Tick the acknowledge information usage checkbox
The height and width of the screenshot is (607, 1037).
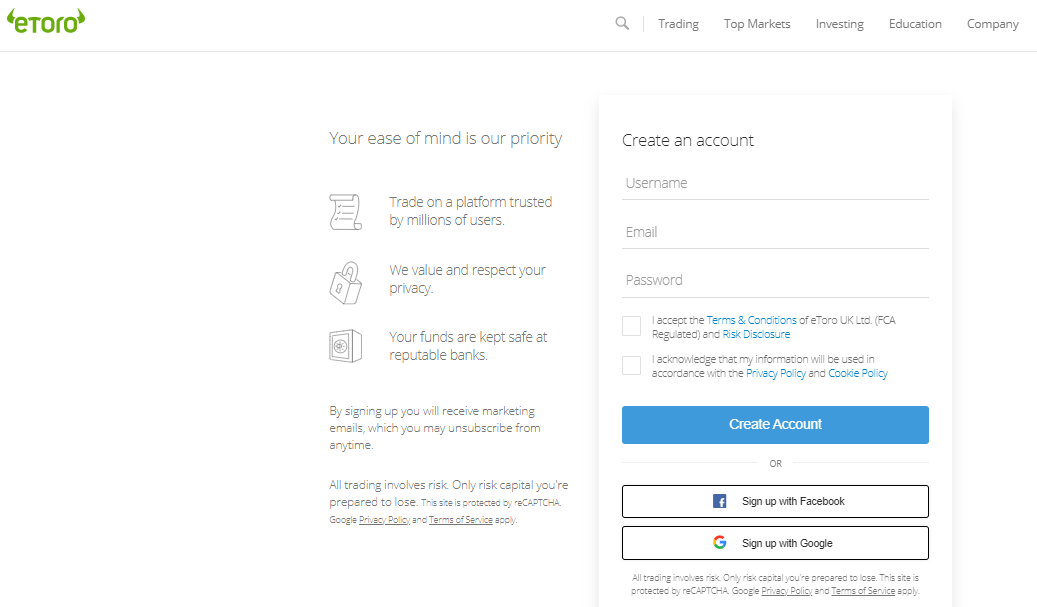632,365
